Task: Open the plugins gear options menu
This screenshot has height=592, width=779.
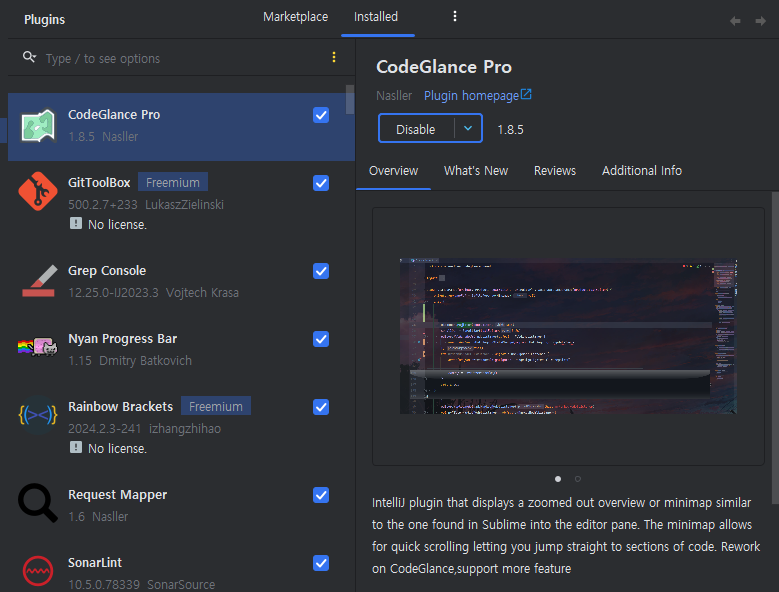Action: 455,16
